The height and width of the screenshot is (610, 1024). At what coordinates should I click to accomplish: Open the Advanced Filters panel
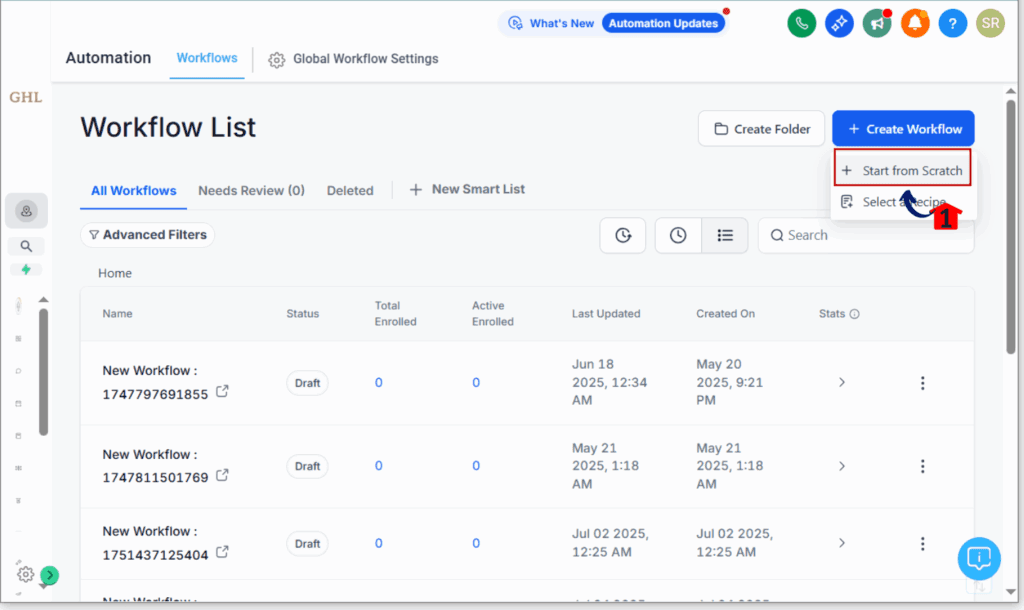(148, 234)
